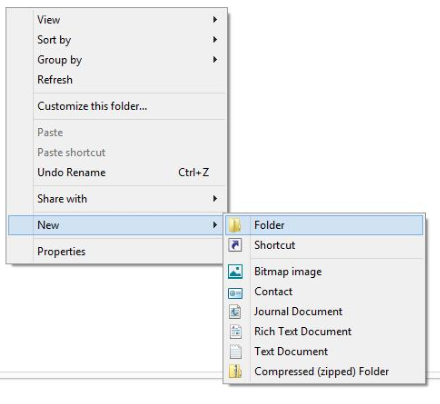This screenshot has width=440, height=404.
Task: Open the Share with submenu arrow
Action: [215, 199]
